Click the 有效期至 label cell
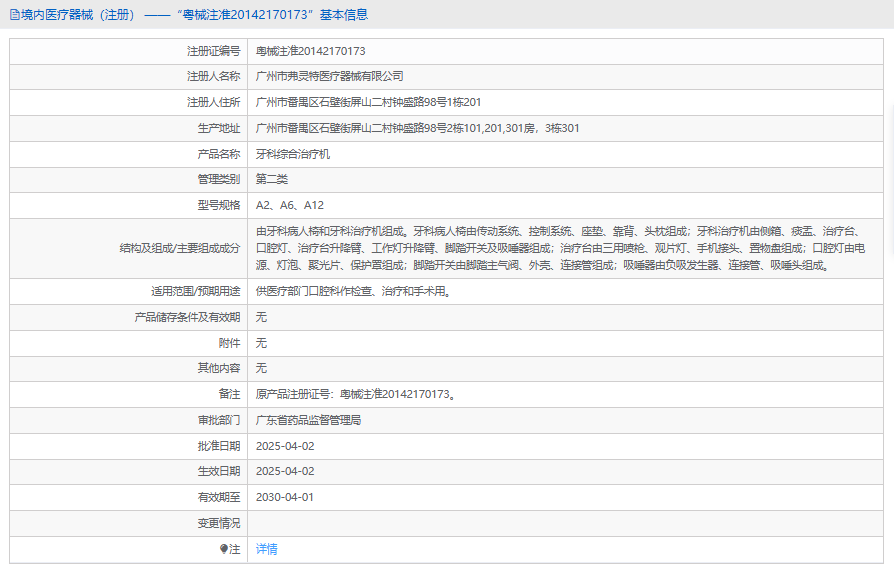The image size is (894, 571). (129, 497)
